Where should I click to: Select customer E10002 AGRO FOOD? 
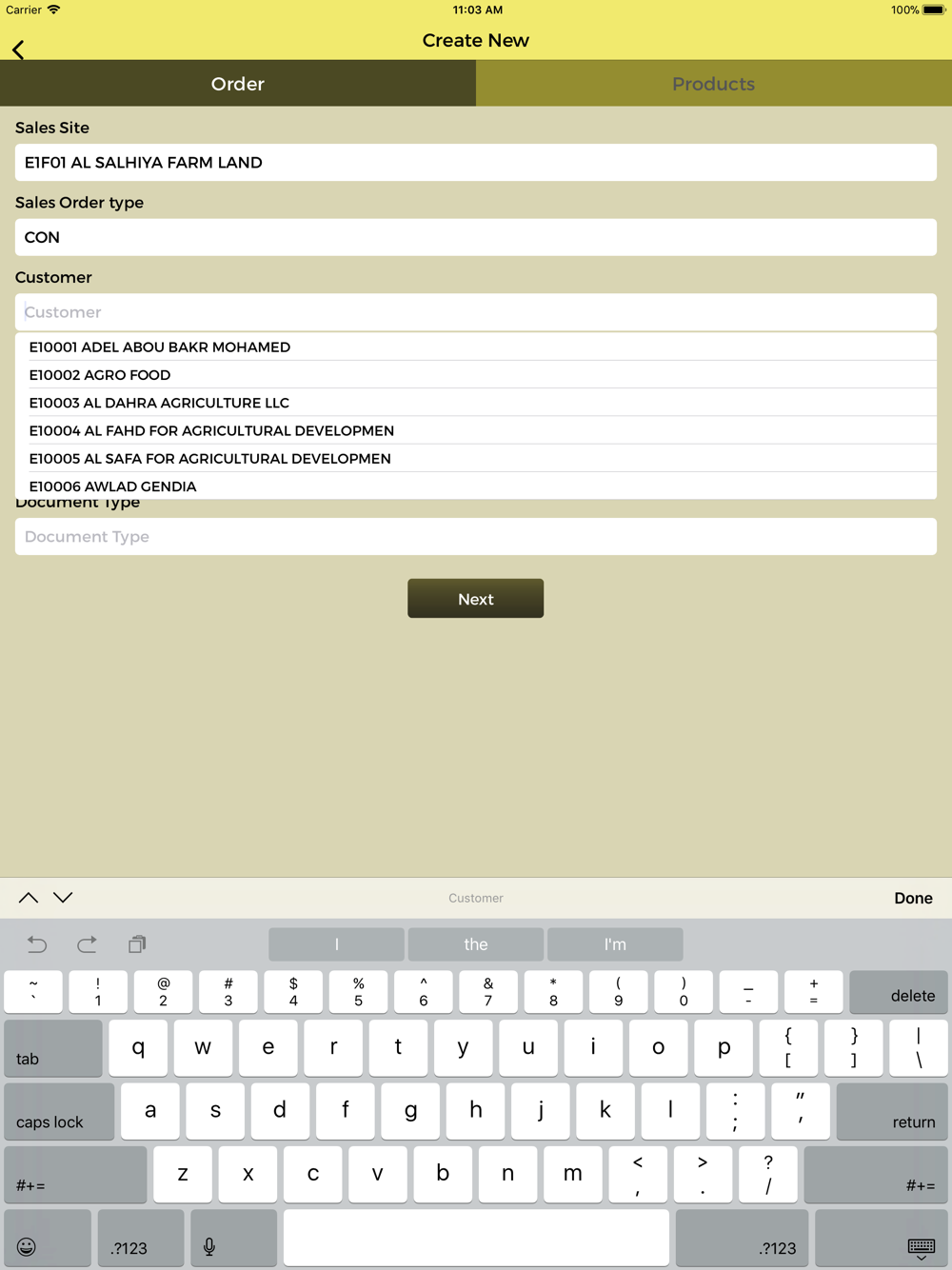tap(476, 374)
